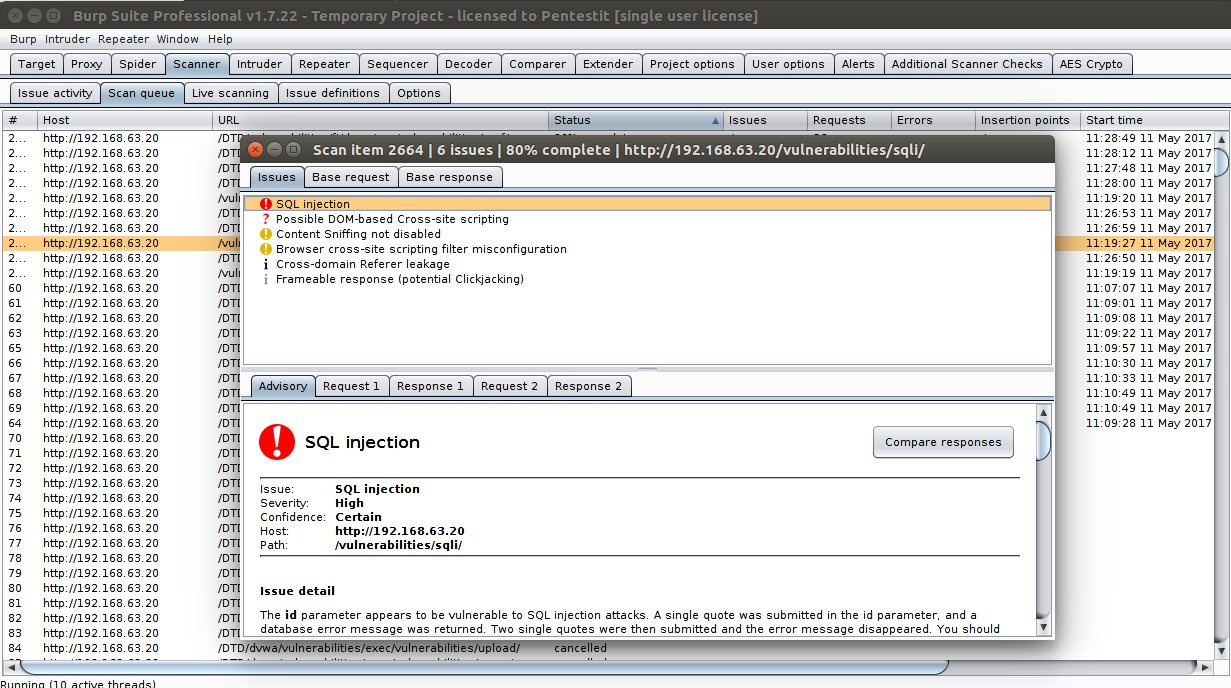Click the Status column sort arrow
The image size is (1231, 688).
[716, 120]
